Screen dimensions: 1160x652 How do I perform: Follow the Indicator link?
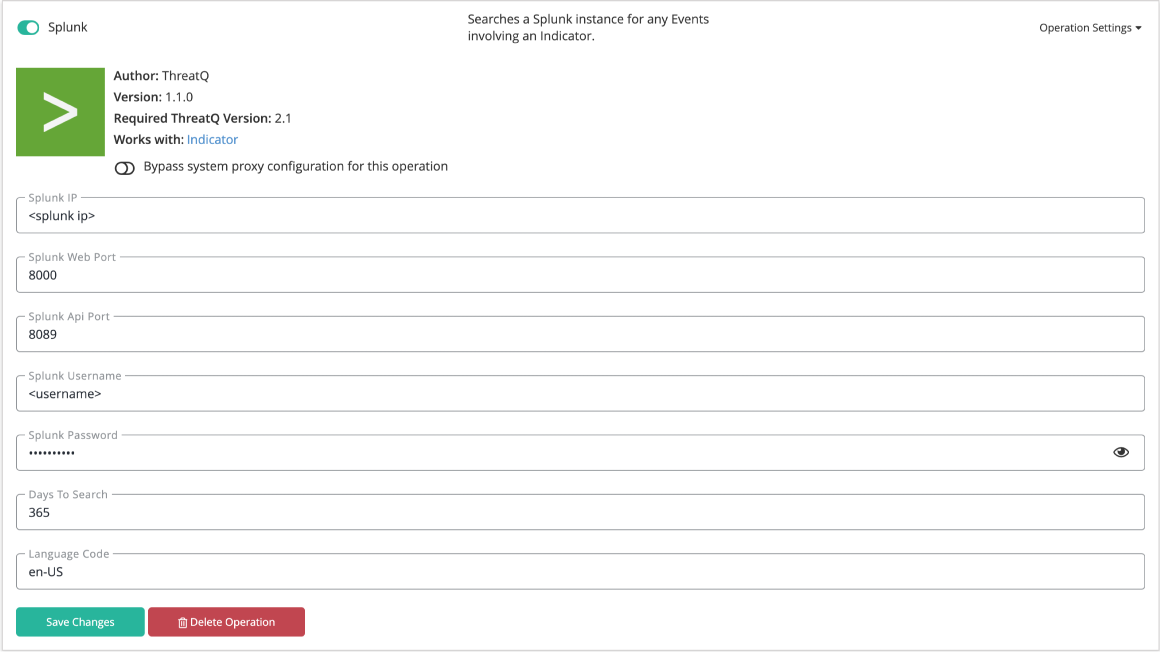[212, 139]
